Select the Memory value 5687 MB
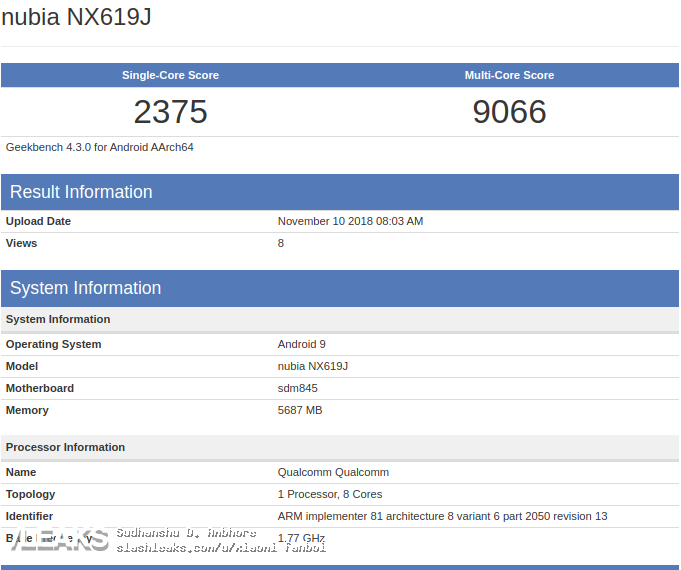Viewport: 681px width, 570px height. click(x=300, y=410)
